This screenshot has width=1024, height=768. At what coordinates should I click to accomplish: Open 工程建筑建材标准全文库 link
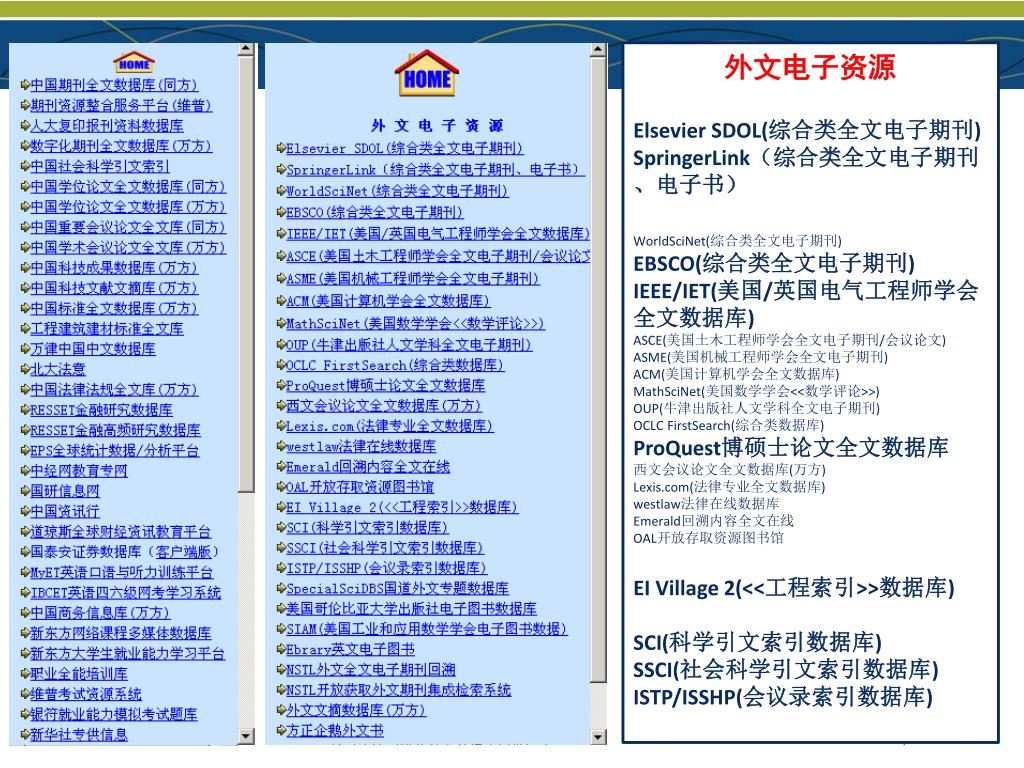[107, 328]
